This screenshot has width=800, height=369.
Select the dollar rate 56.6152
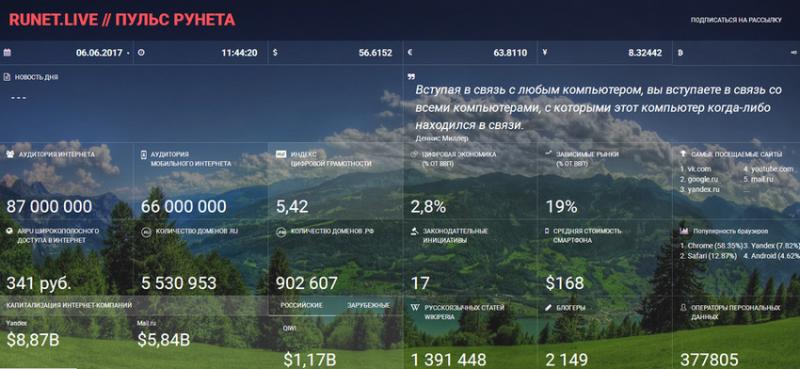point(376,53)
